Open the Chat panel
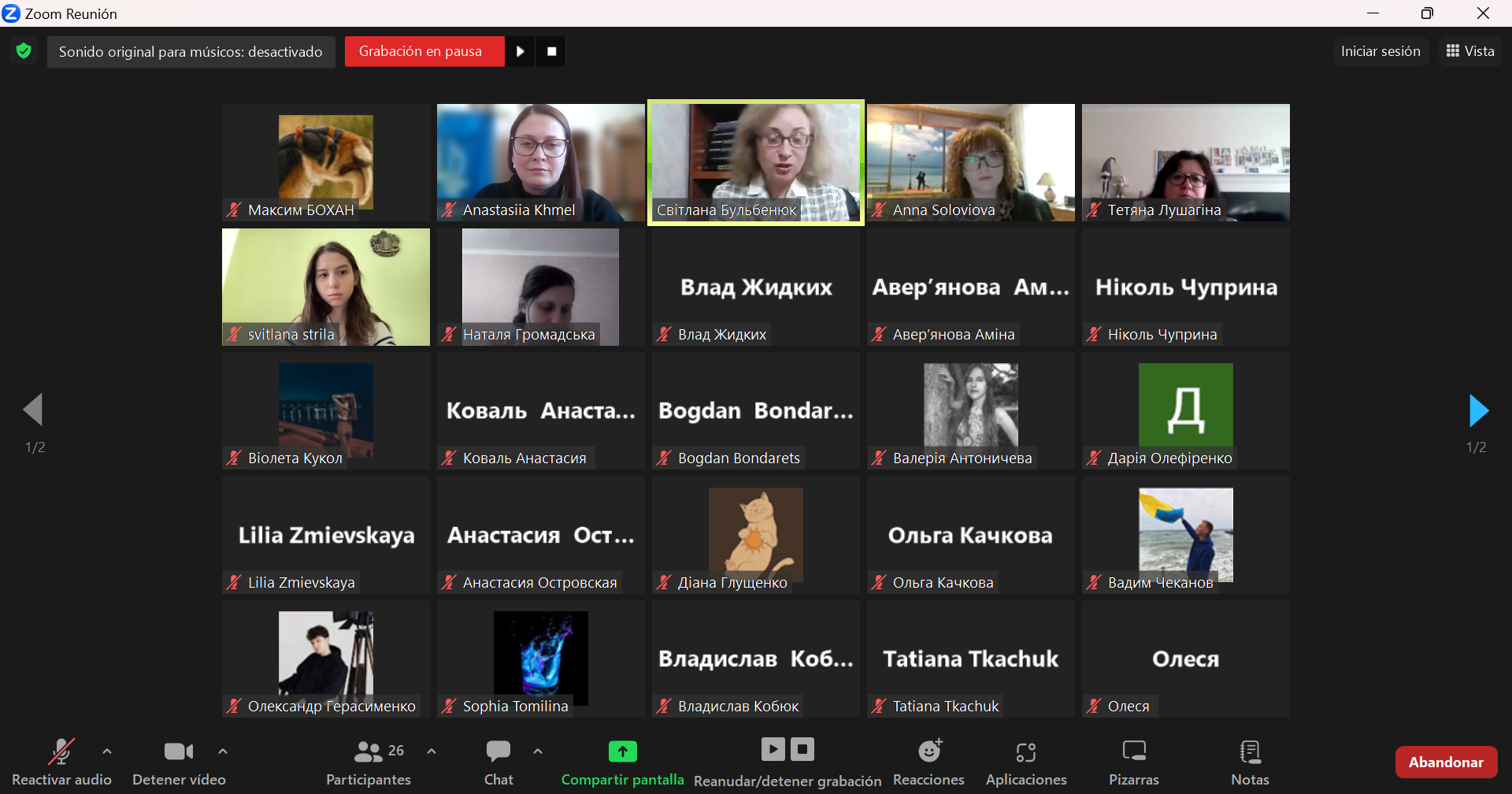Viewport: 1512px width, 794px height. [498, 762]
